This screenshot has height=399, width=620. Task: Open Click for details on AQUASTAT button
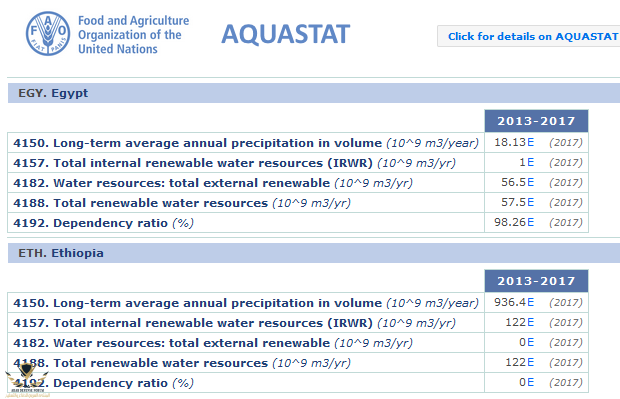coord(528,36)
